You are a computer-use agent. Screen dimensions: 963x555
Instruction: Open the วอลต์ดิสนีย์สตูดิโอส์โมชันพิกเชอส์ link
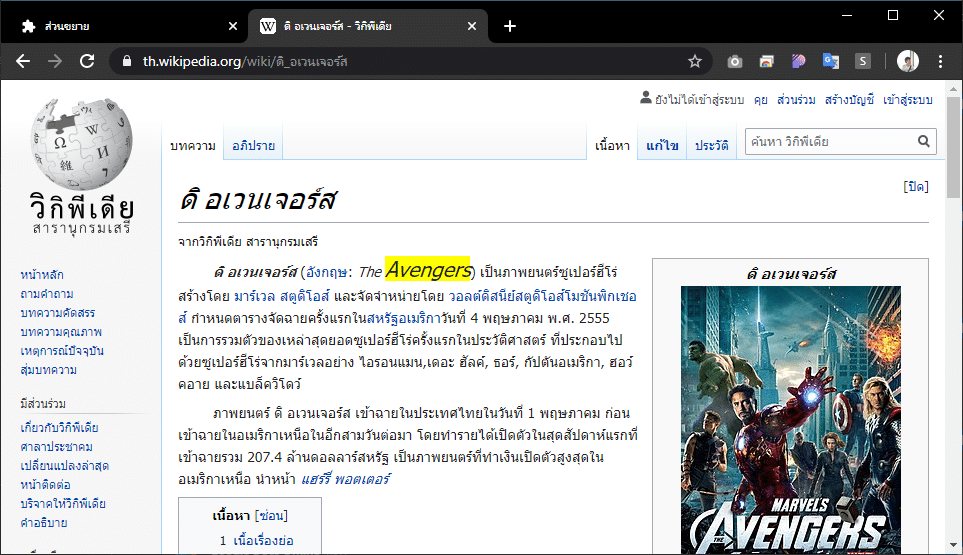pyautogui.click(x=542, y=297)
